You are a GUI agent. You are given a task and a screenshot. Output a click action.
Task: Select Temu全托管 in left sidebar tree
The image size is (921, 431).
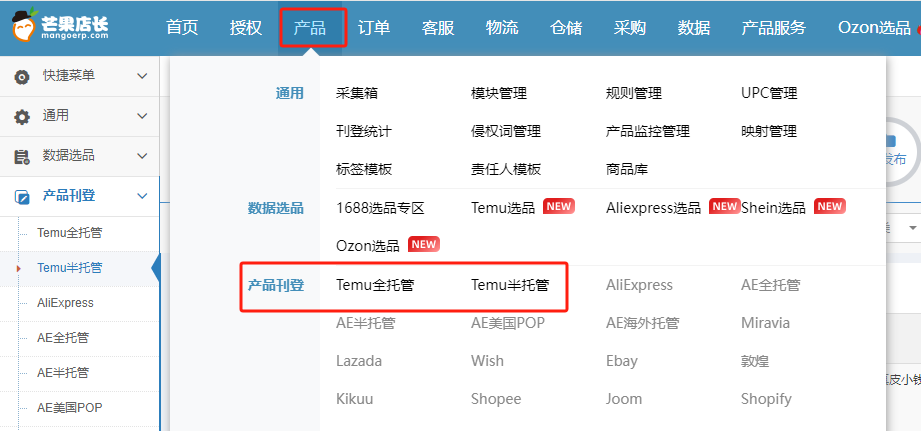click(x=69, y=233)
